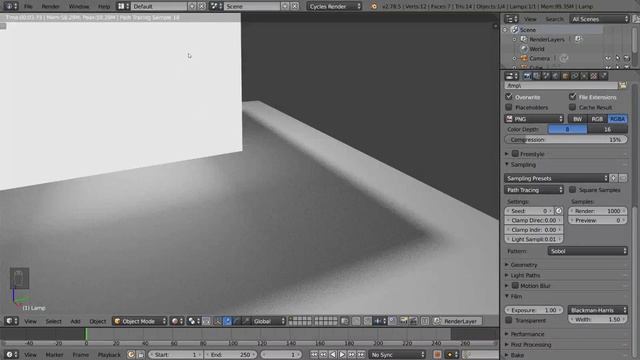The image size is (640, 360).
Task: Click the Compression slider
Action: (566, 140)
